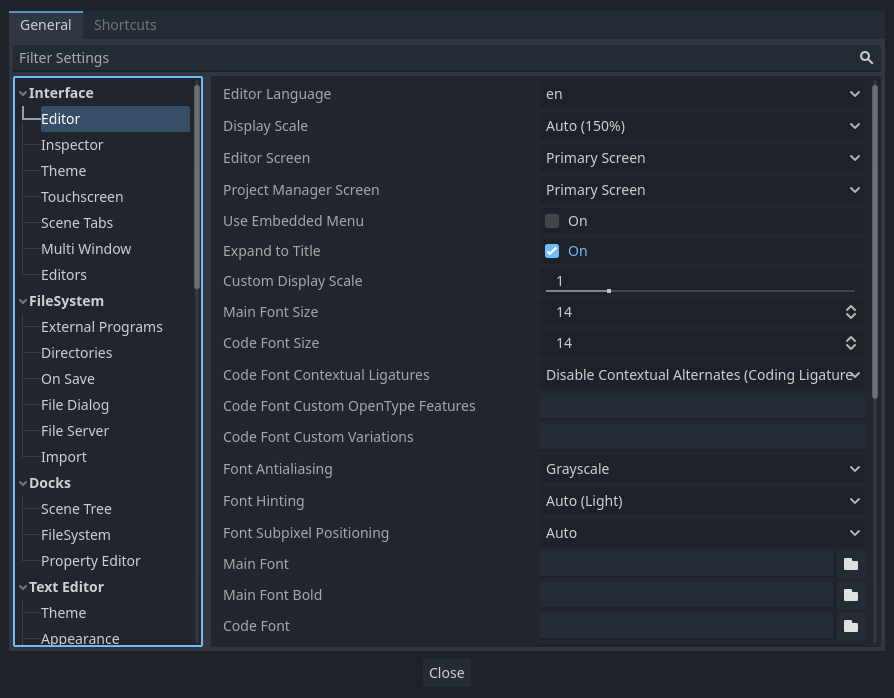The height and width of the screenshot is (698, 894).
Task: Click the Code Font Size stepper arrows
Action: tap(851, 342)
